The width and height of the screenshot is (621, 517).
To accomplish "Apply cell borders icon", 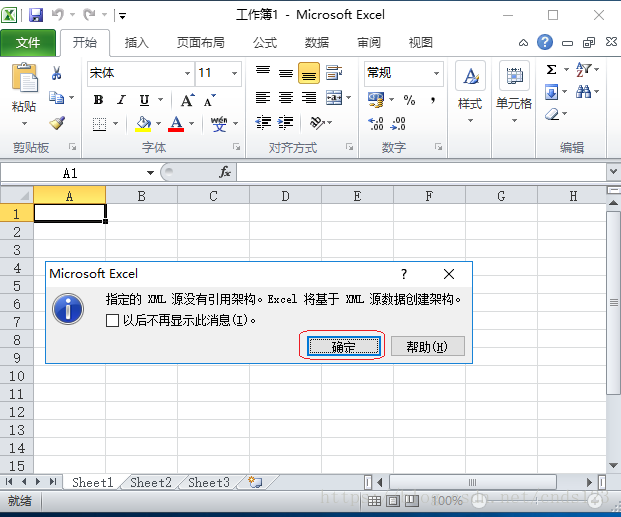I will 99,124.
